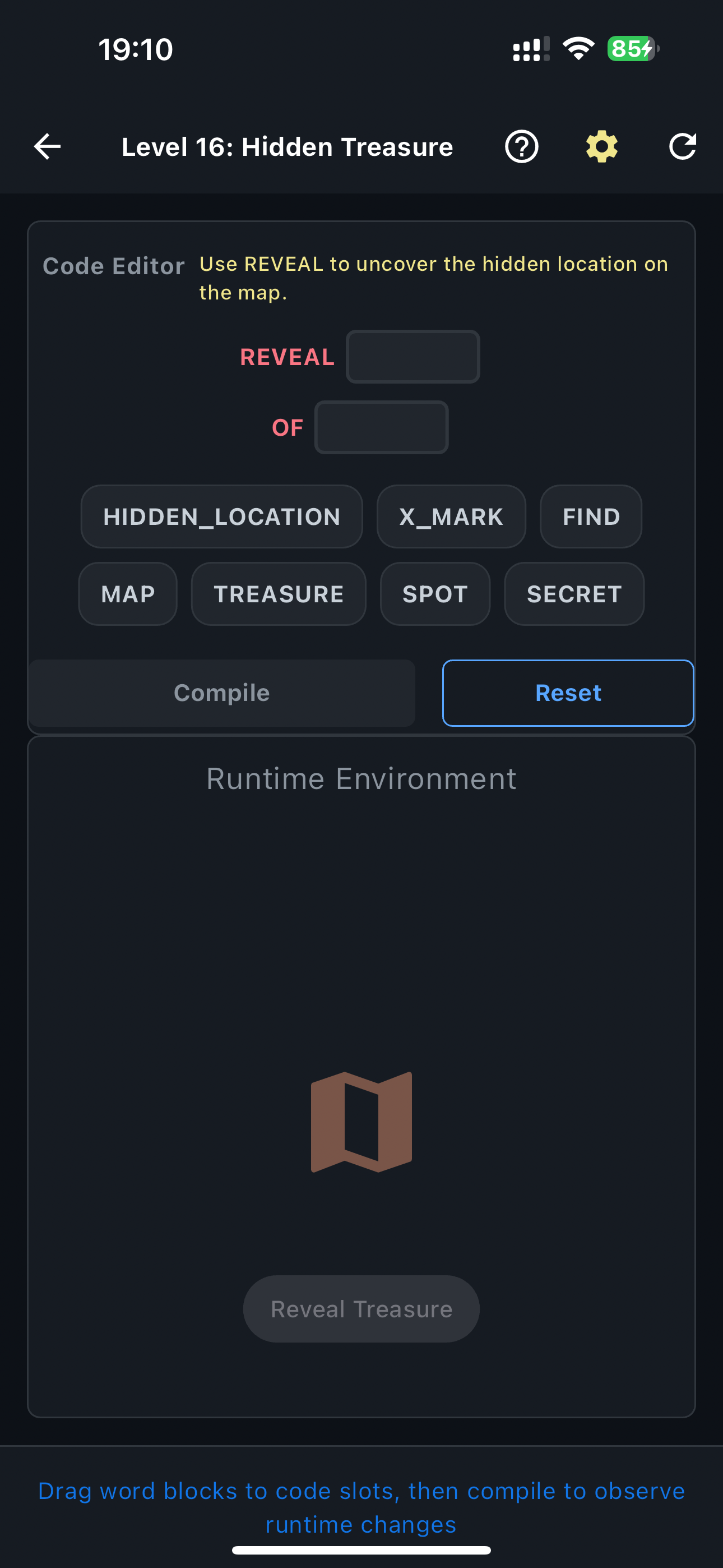Image resolution: width=723 pixels, height=1568 pixels.
Task: Tap the REVEAL keyword label
Action: (288, 357)
